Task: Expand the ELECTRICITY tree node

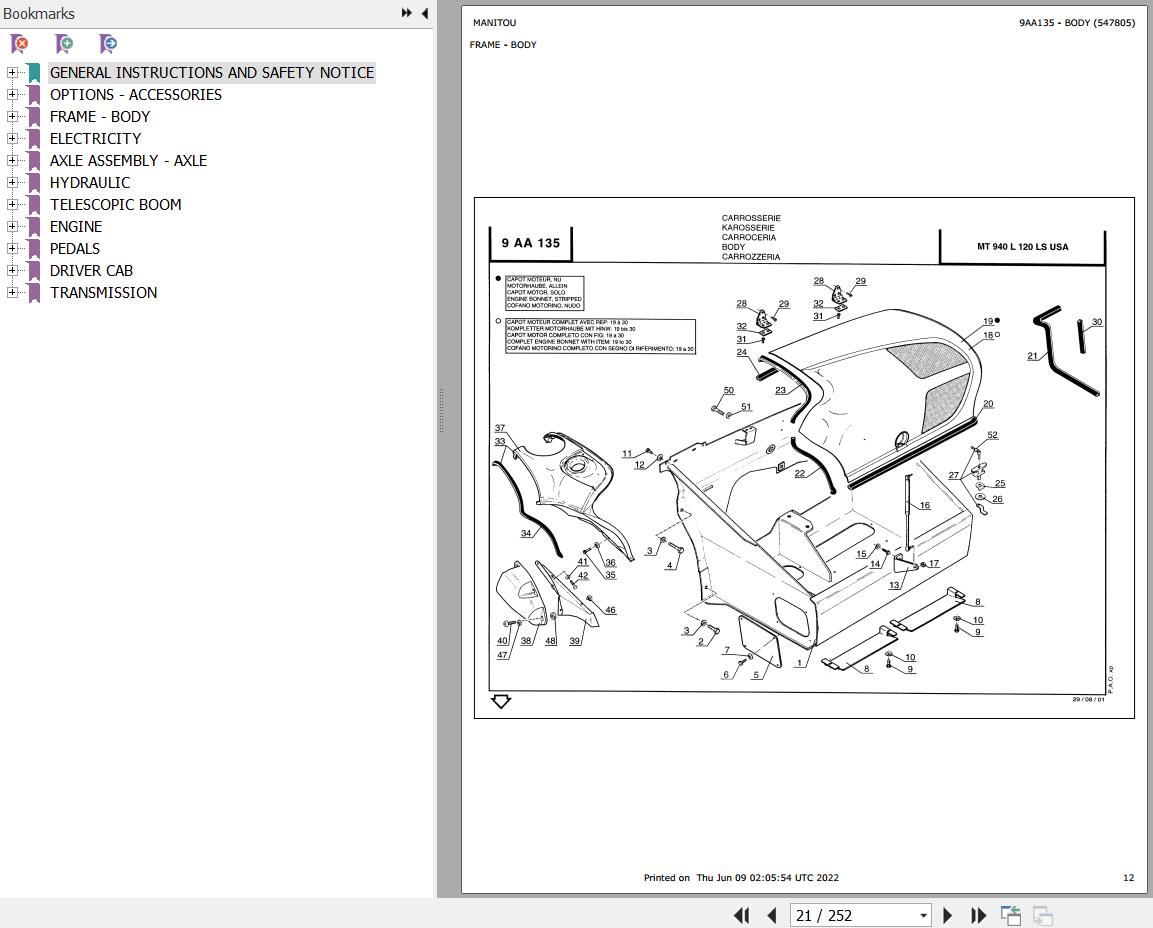Action: [x=12, y=138]
